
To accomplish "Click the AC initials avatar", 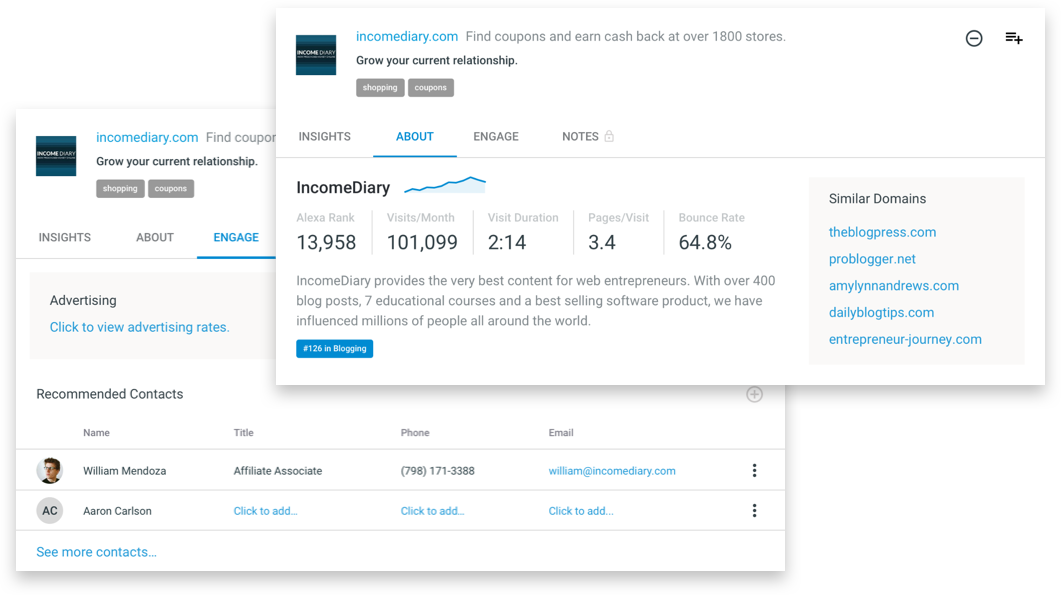I will tap(49, 511).
